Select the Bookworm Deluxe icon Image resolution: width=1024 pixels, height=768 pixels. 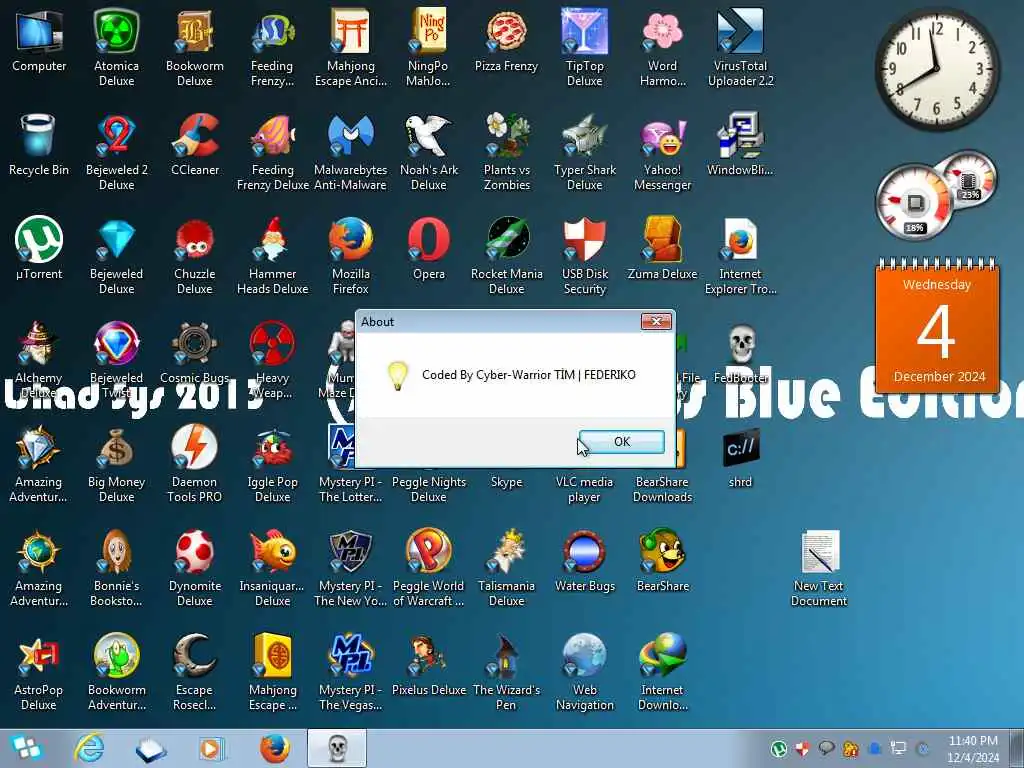[x=195, y=47]
